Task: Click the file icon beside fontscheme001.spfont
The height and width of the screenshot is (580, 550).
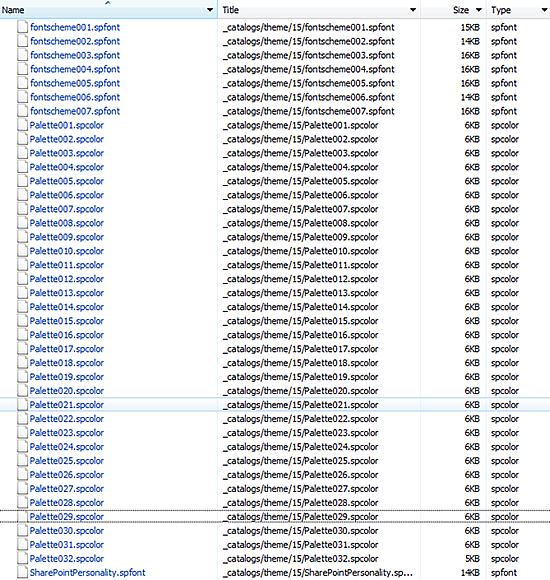Action: 22,27
